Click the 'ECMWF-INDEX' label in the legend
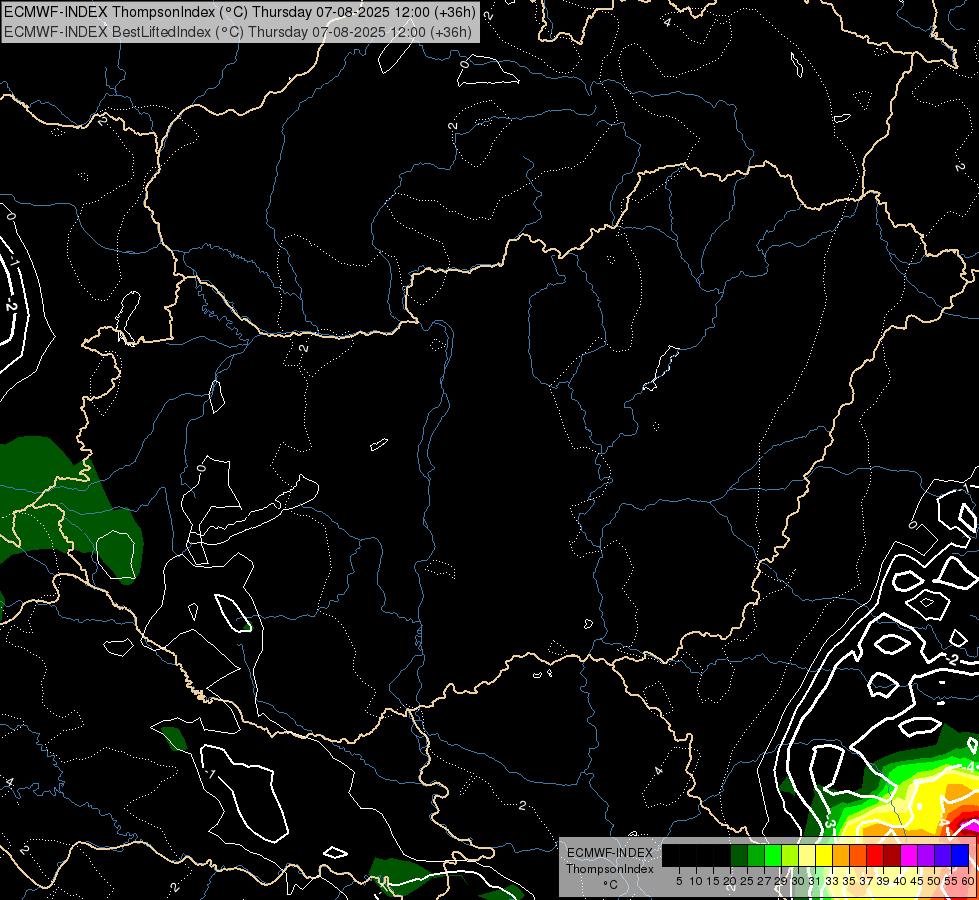Viewport: 979px width, 900px height. coord(610,853)
